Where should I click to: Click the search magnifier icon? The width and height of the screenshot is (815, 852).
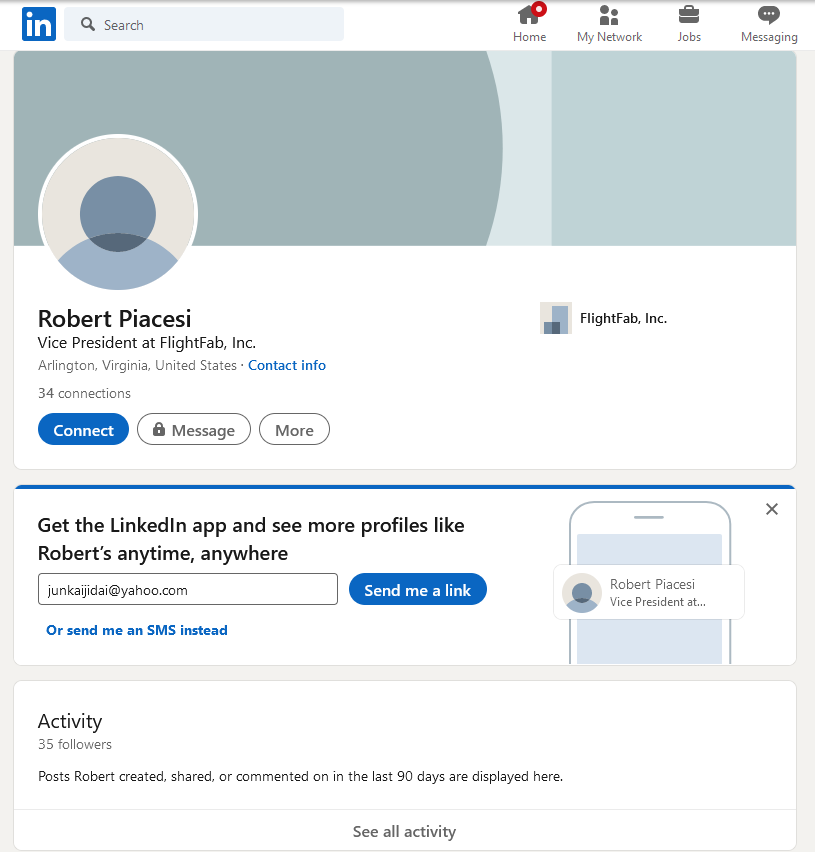87,24
